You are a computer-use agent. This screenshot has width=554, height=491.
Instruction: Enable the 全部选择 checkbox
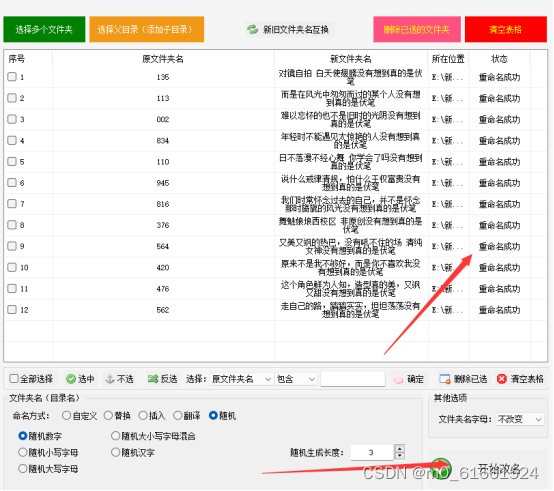tap(14, 379)
